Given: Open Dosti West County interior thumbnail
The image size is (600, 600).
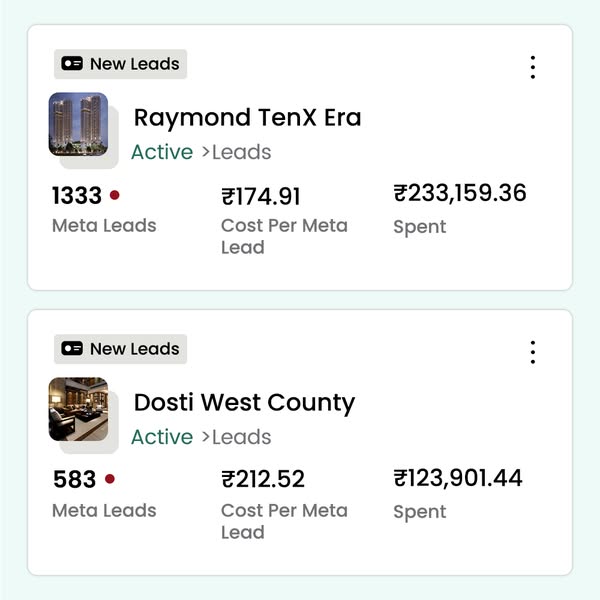Looking at the screenshot, I should tap(78, 409).
